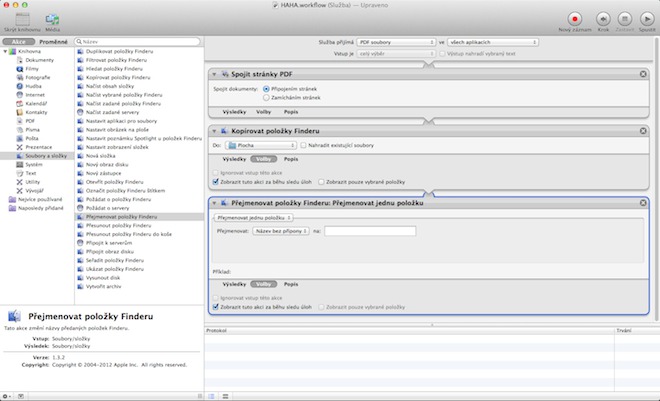Toggle Zobrazit tuto akci in the rename action
This screenshot has height=401, width=660.
(215, 306)
